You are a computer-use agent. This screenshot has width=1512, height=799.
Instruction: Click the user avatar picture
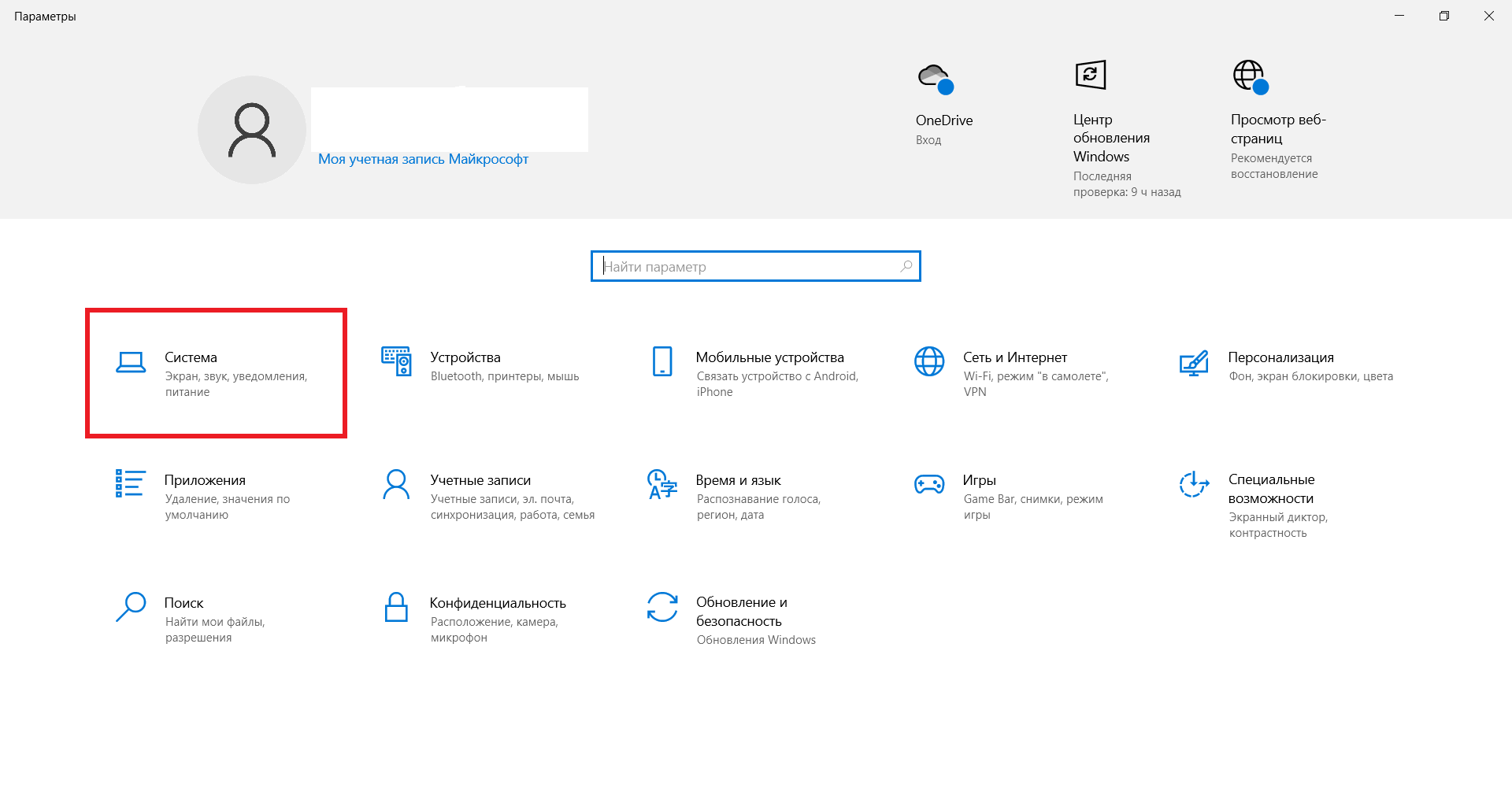click(x=252, y=130)
